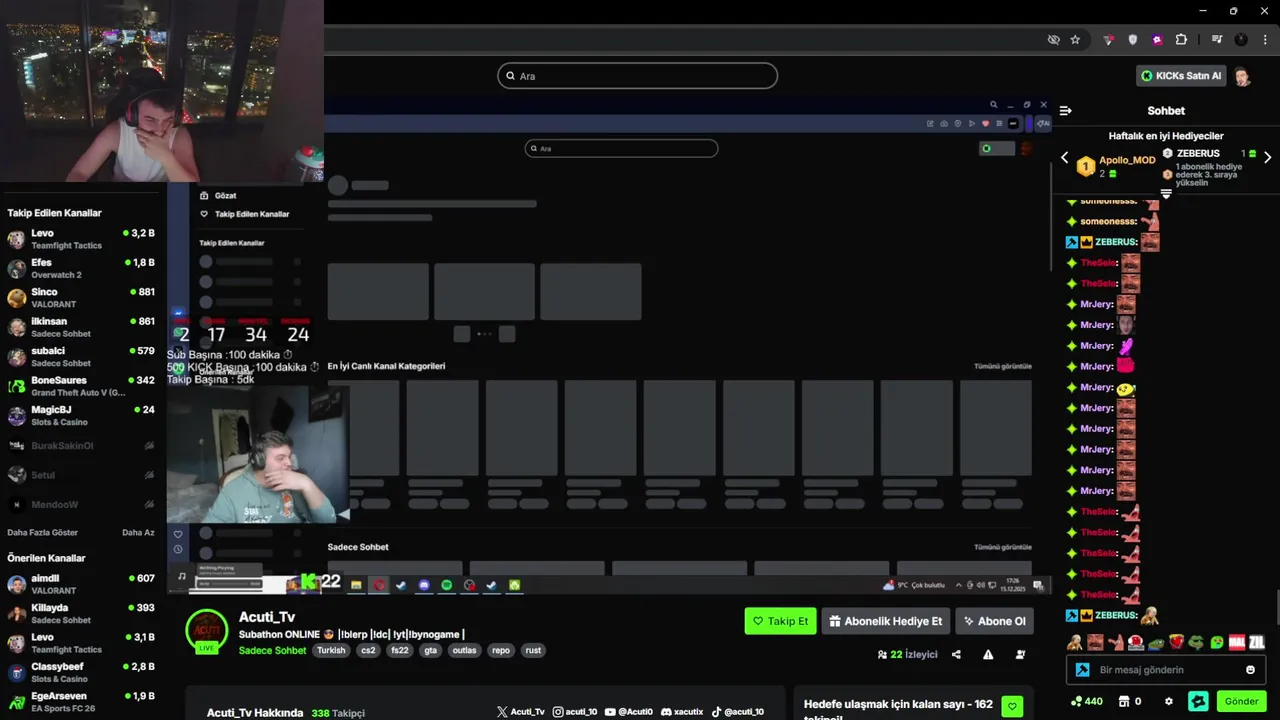Select the outlas tag

tap(464, 650)
